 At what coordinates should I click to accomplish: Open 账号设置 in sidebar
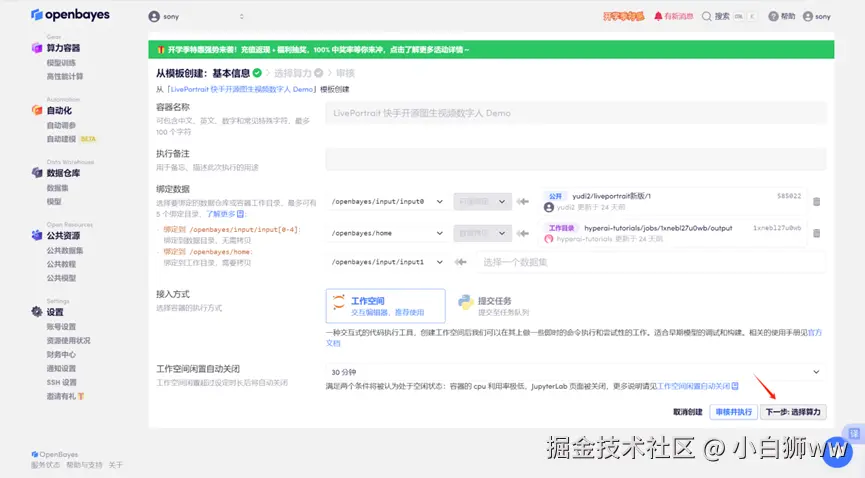click(x=61, y=327)
